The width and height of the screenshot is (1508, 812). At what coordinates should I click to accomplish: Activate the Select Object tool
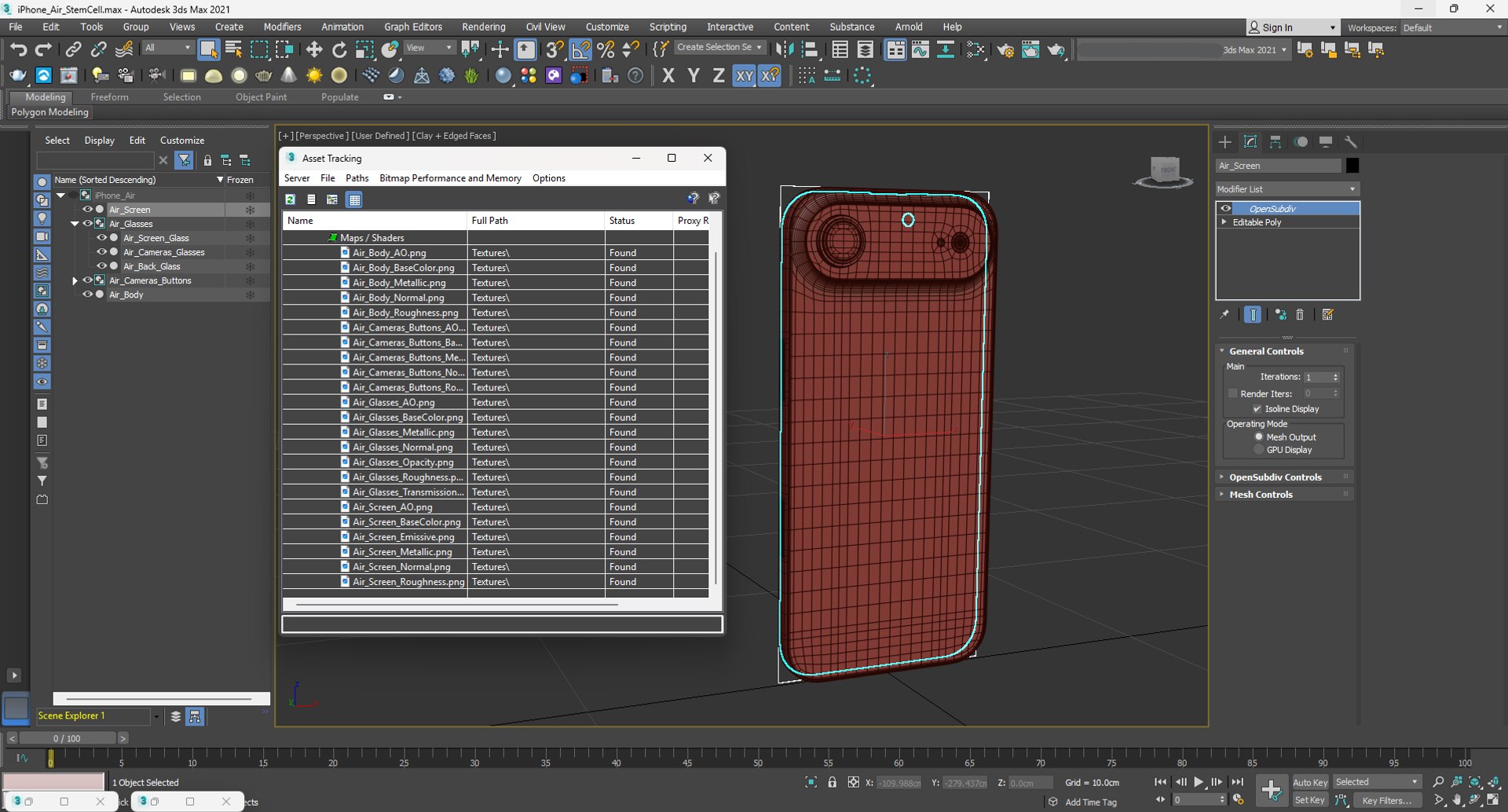(208, 49)
